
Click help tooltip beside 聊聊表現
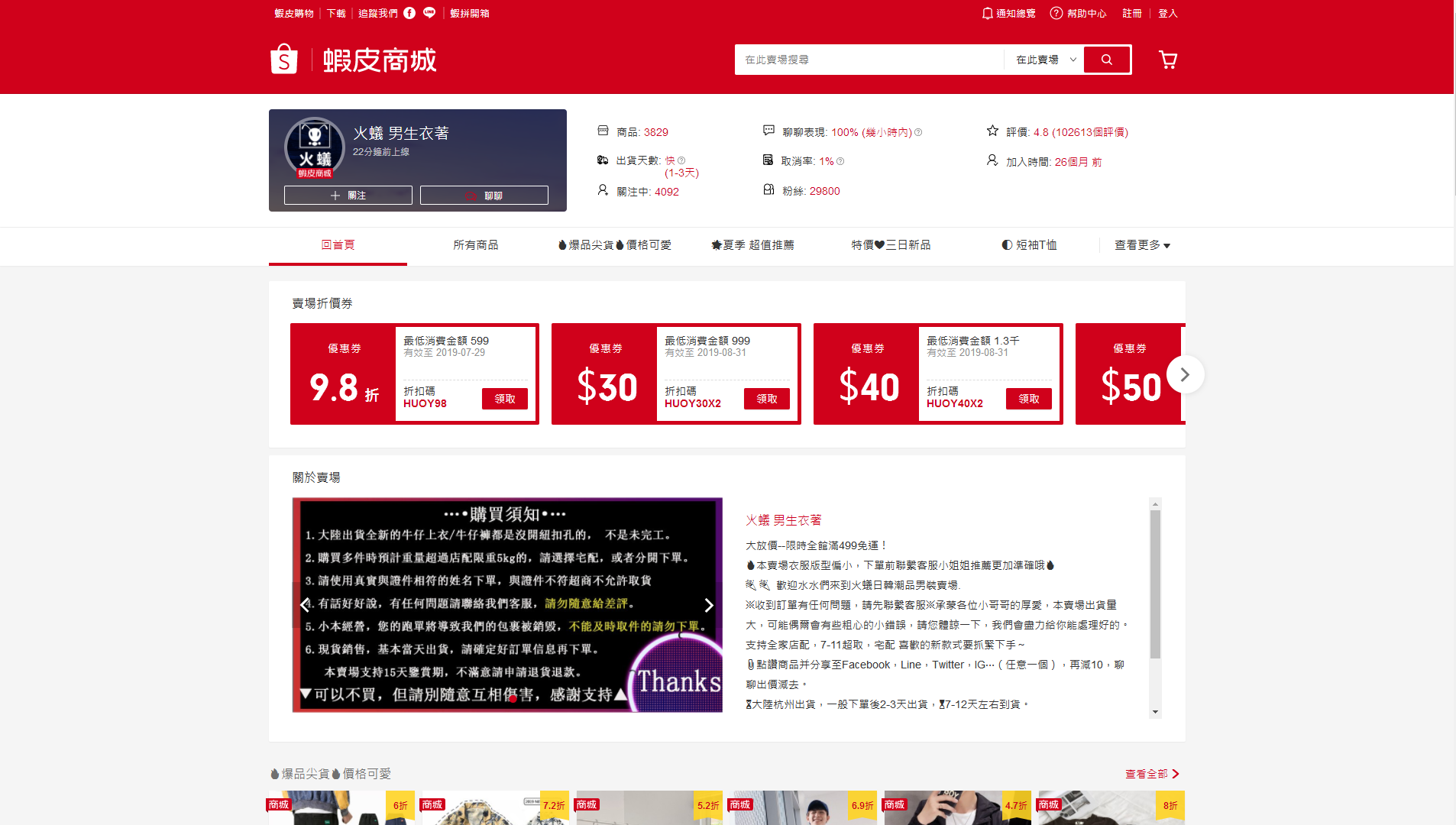[x=918, y=132]
